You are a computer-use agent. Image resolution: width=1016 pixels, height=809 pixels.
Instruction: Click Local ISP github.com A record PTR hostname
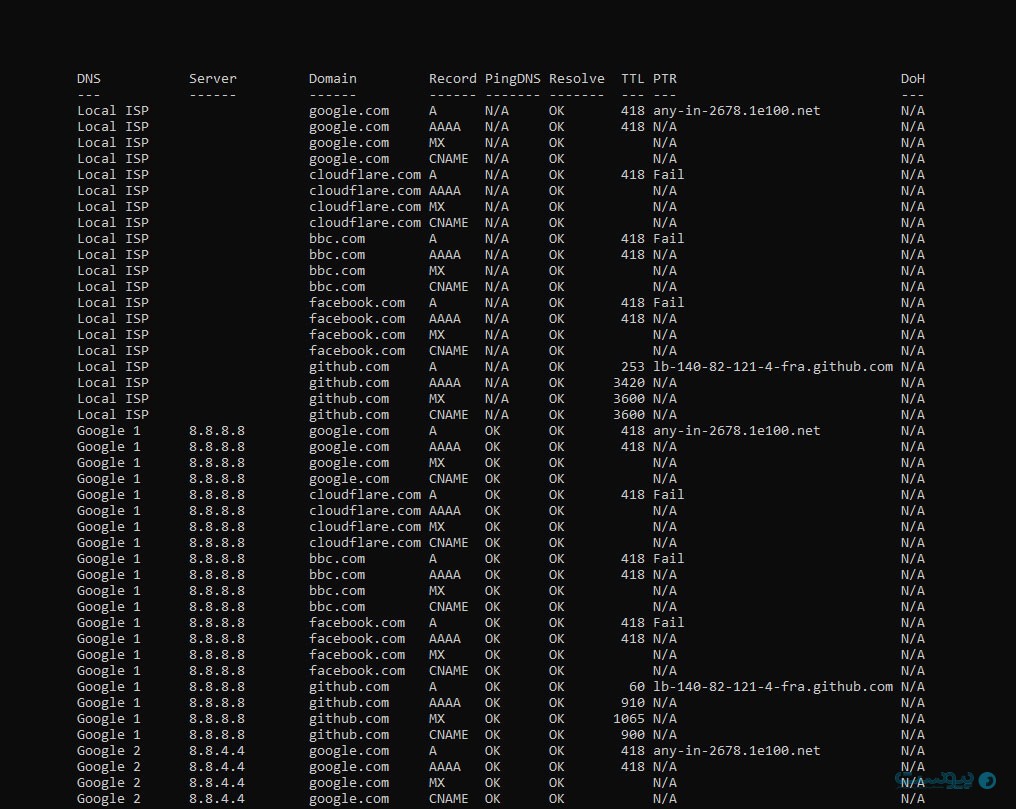[772, 367]
